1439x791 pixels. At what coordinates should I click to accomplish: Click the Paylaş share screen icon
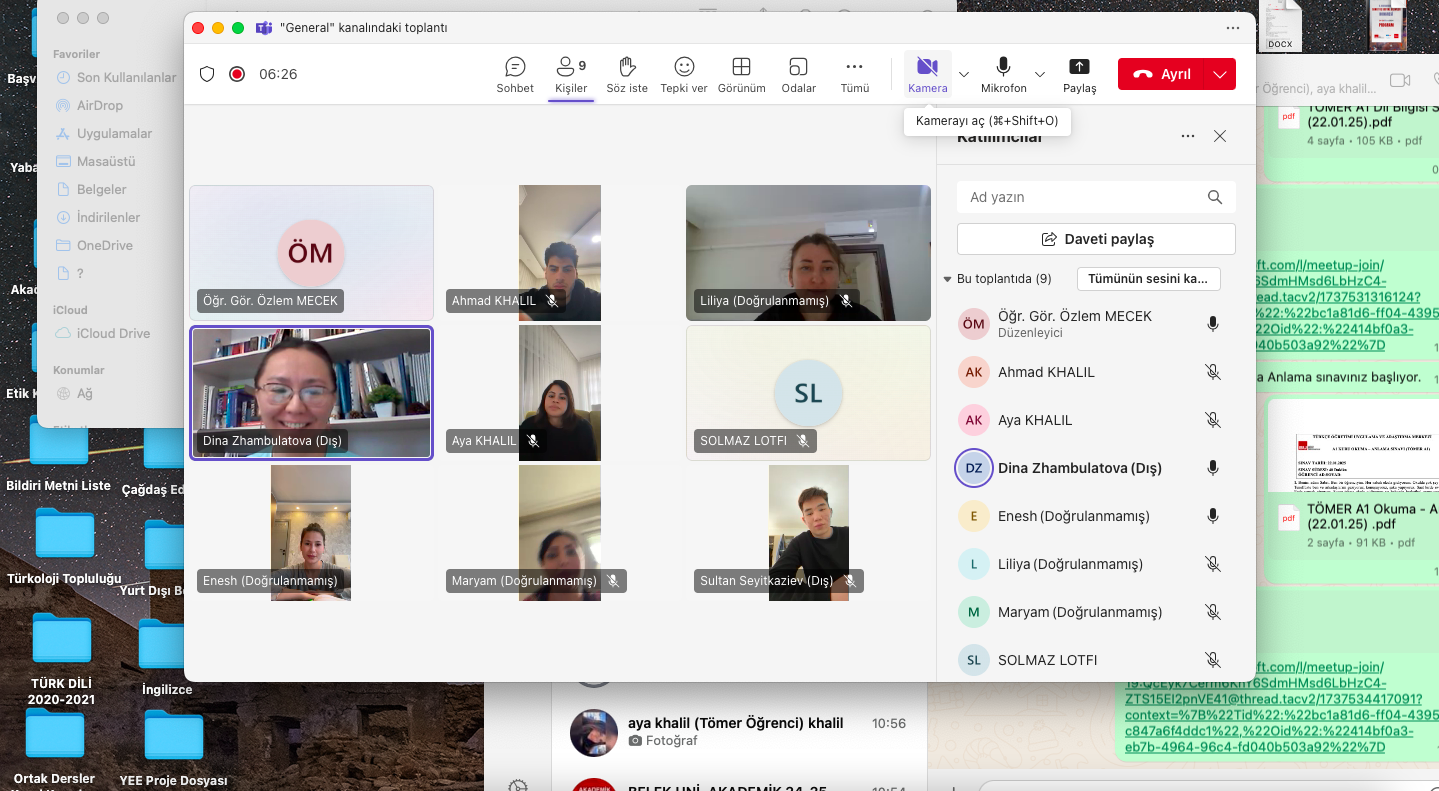1079,74
